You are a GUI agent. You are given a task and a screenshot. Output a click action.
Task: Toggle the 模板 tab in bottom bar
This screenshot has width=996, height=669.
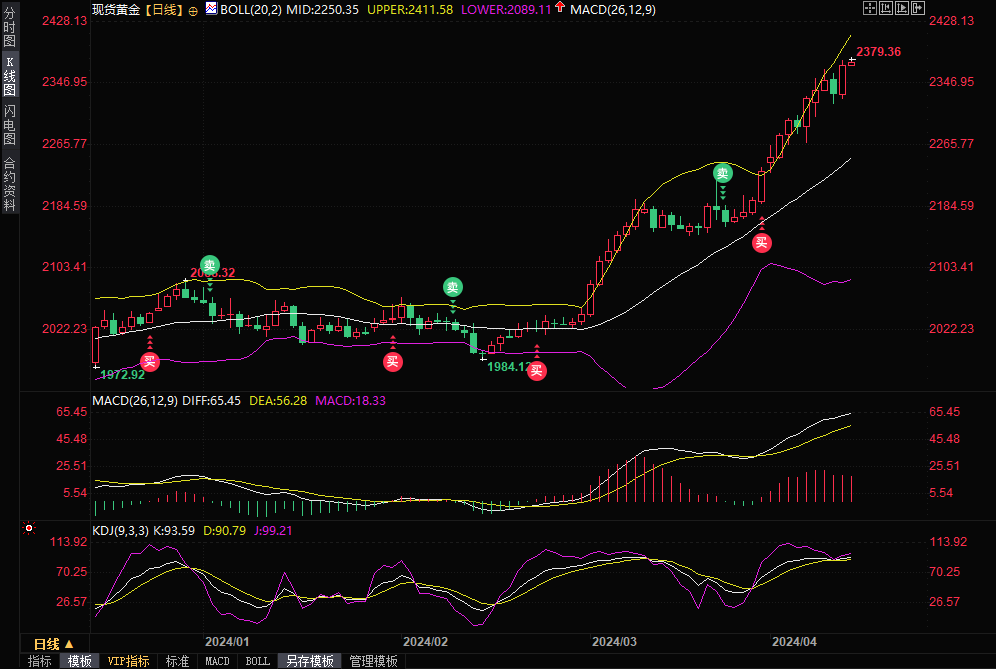(x=79, y=661)
